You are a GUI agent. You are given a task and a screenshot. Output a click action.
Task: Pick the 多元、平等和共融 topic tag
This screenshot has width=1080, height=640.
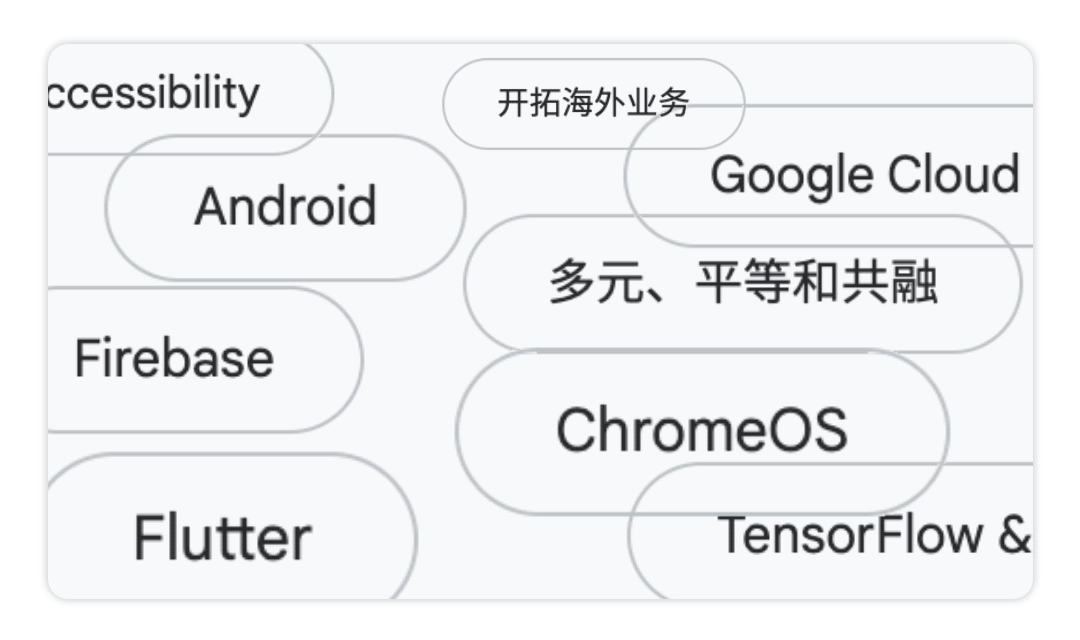[x=745, y=280]
